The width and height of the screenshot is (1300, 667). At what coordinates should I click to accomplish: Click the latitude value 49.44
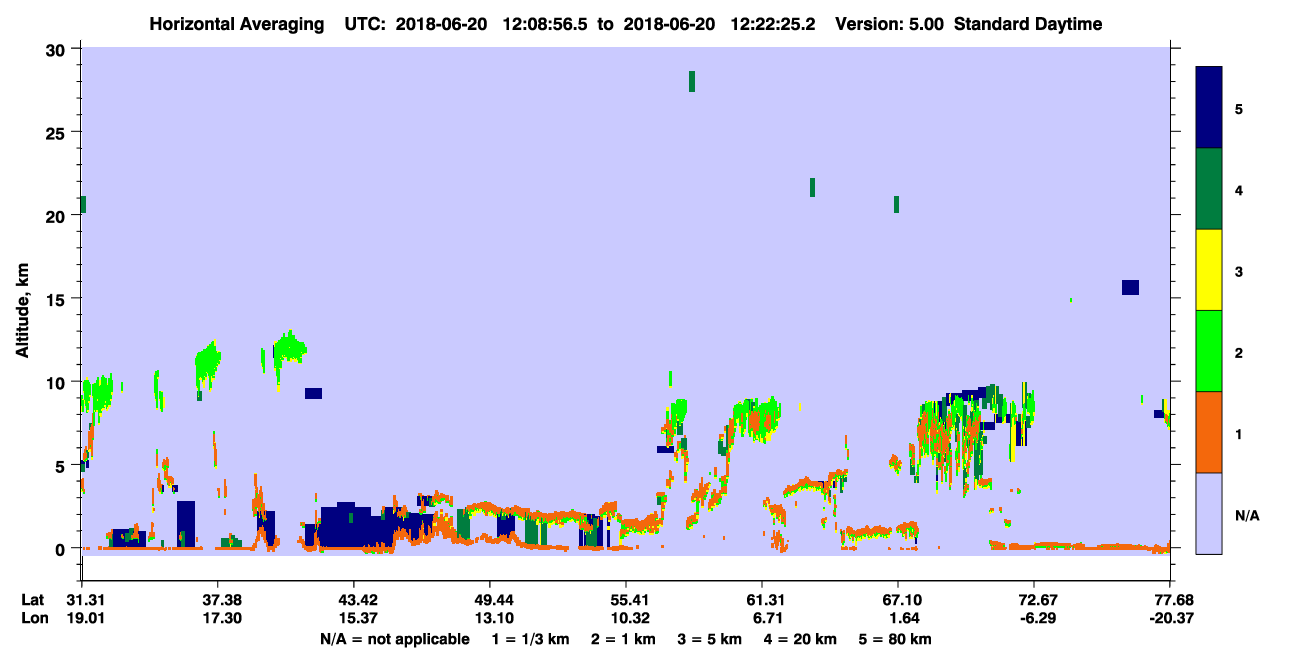[489, 600]
